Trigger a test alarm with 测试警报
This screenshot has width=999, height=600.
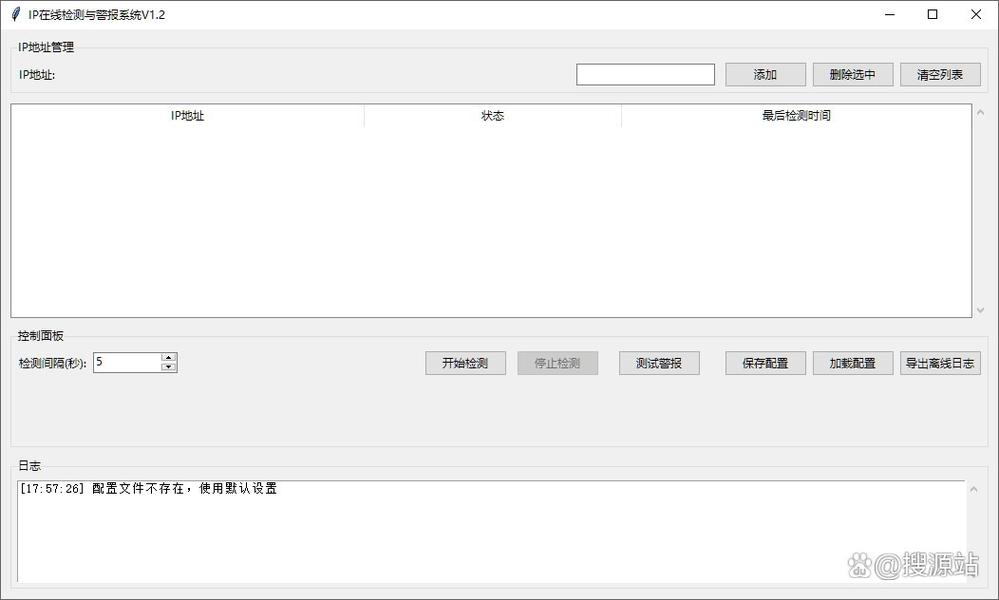pos(659,363)
